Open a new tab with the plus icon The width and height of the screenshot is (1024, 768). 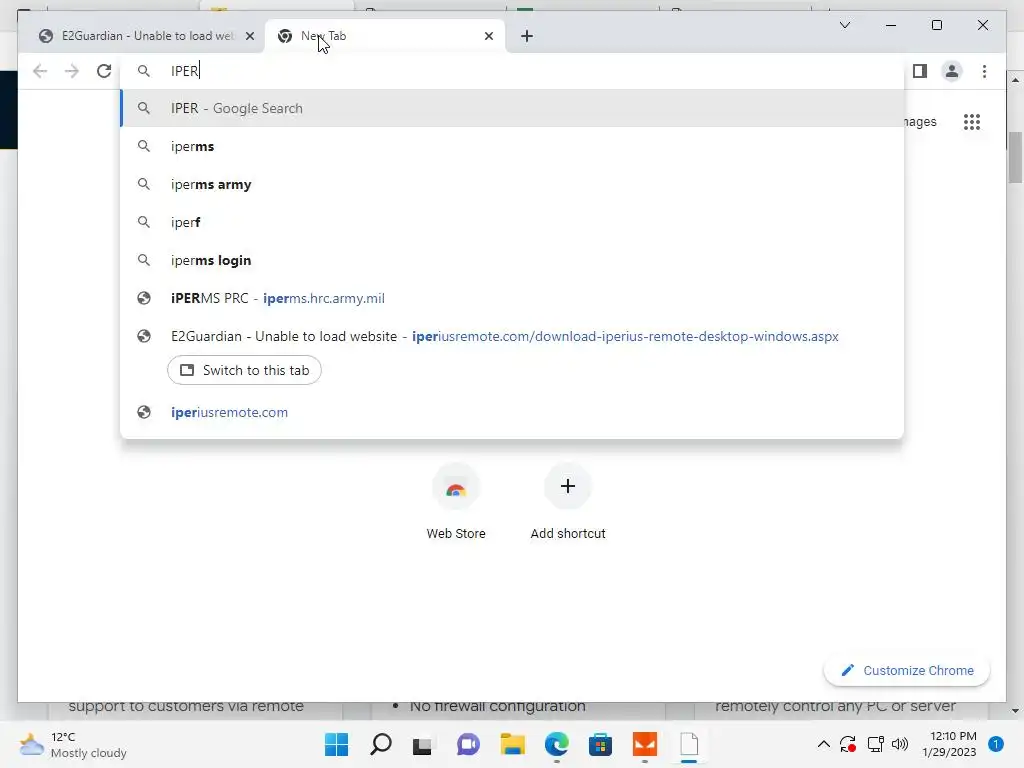click(526, 36)
